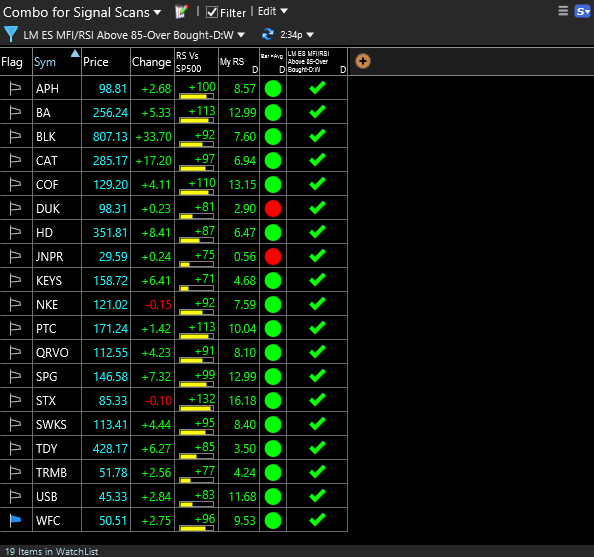Image resolution: width=594 pixels, height=557 pixels.
Task: Toggle the flag for COF
Action: [15, 185]
